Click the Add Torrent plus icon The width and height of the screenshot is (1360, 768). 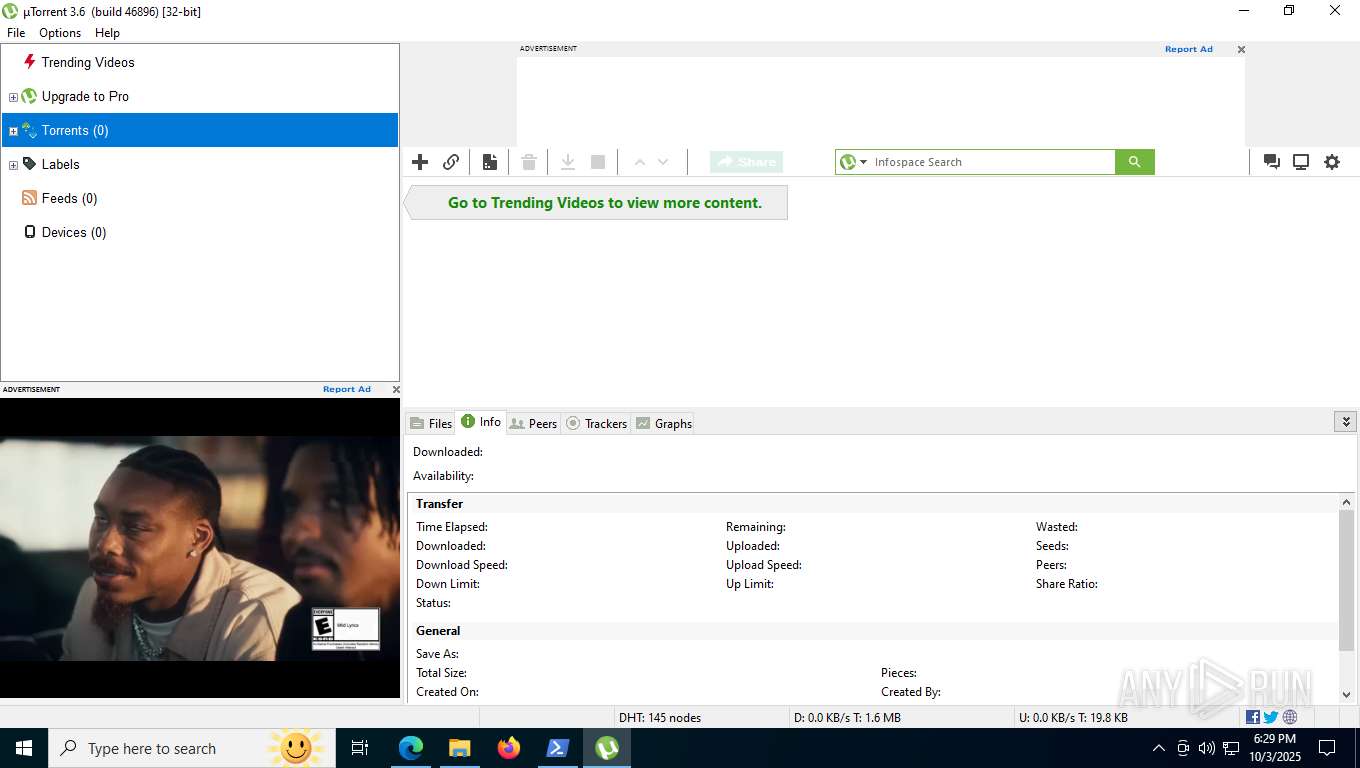tap(420, 162)
